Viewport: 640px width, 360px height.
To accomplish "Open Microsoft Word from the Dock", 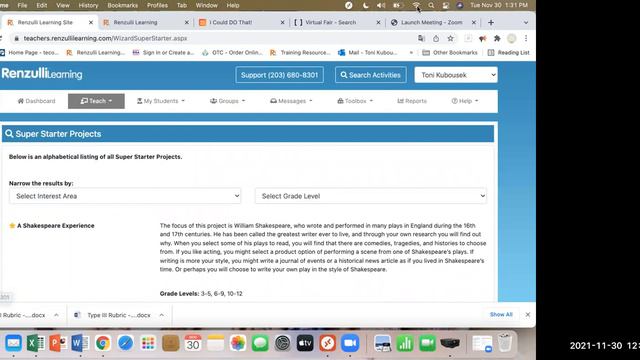I will pos(80,343).
